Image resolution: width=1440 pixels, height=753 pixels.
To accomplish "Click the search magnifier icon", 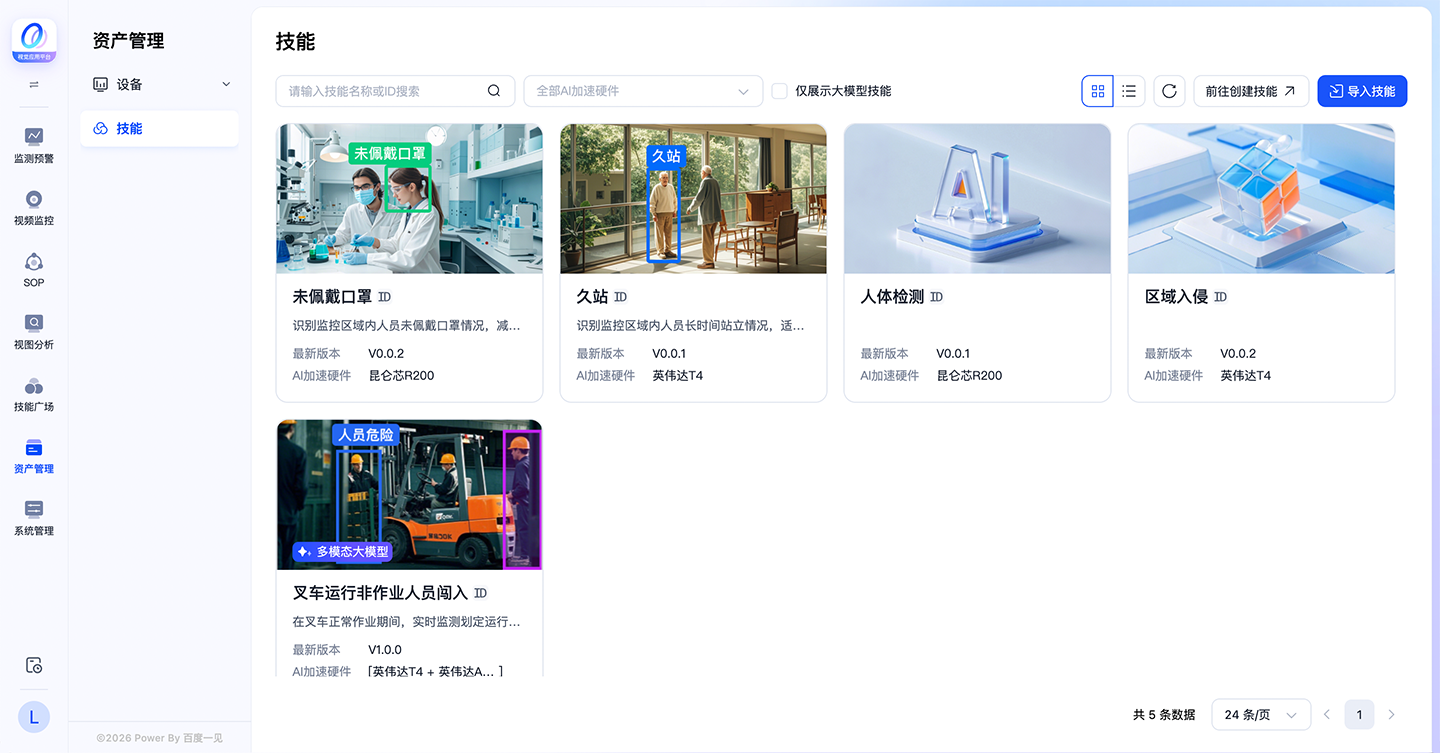I will point(494,91).
